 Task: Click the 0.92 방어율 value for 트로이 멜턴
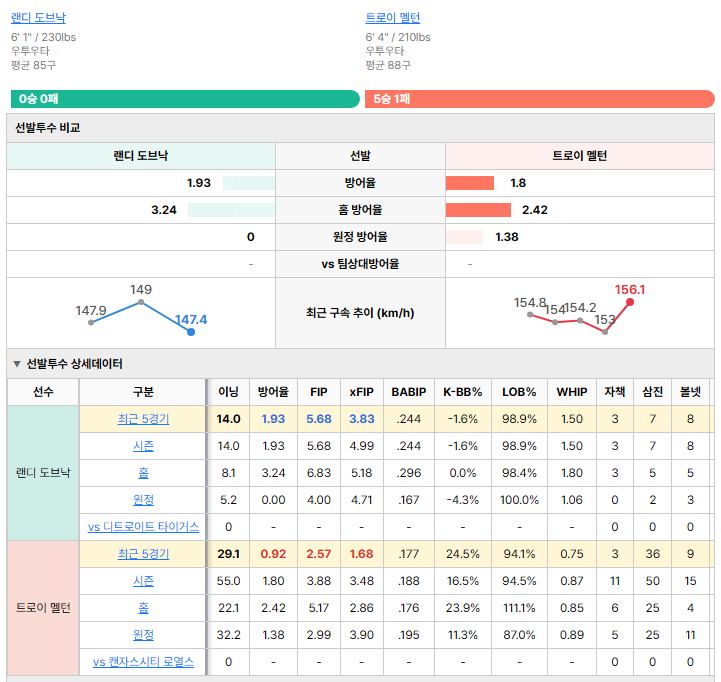coord(273,554)
